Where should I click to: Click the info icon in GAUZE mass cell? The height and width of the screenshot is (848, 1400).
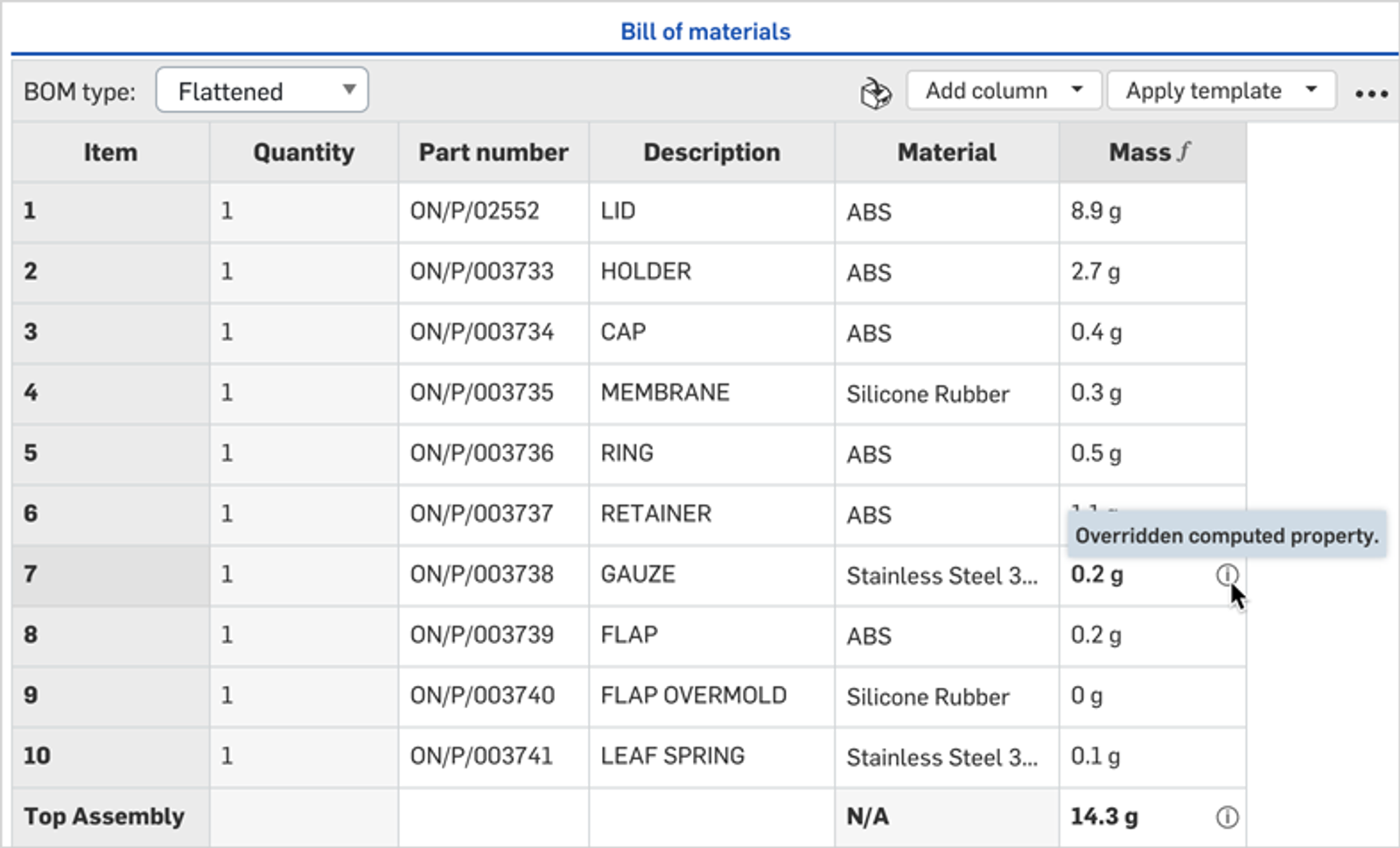coord(1227,574)
